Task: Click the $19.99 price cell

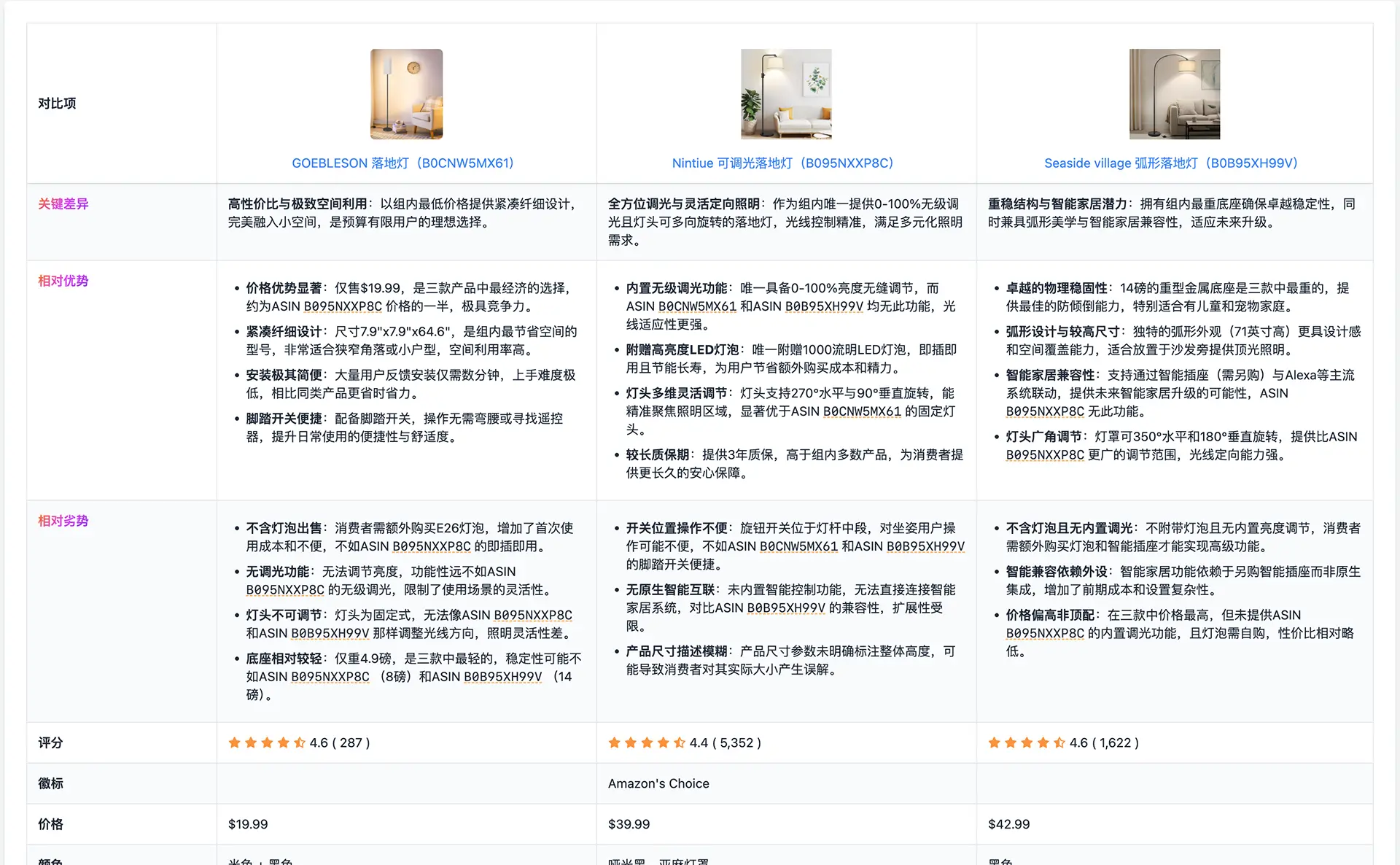Action: [248, 824]
